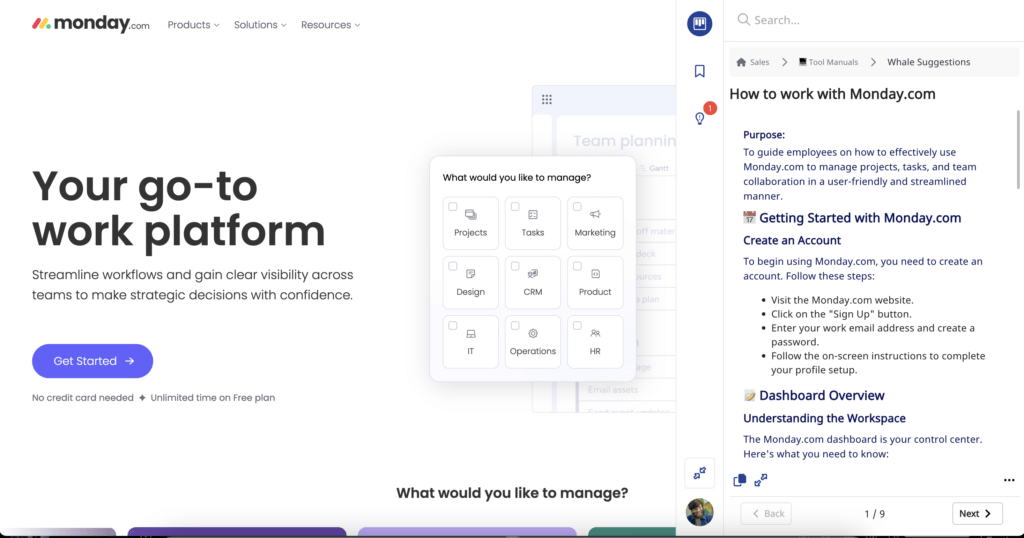The width and height of the screenshot is (1024, 538).
Task: Expand the Products dropdown menu
Action: point(194,25)
